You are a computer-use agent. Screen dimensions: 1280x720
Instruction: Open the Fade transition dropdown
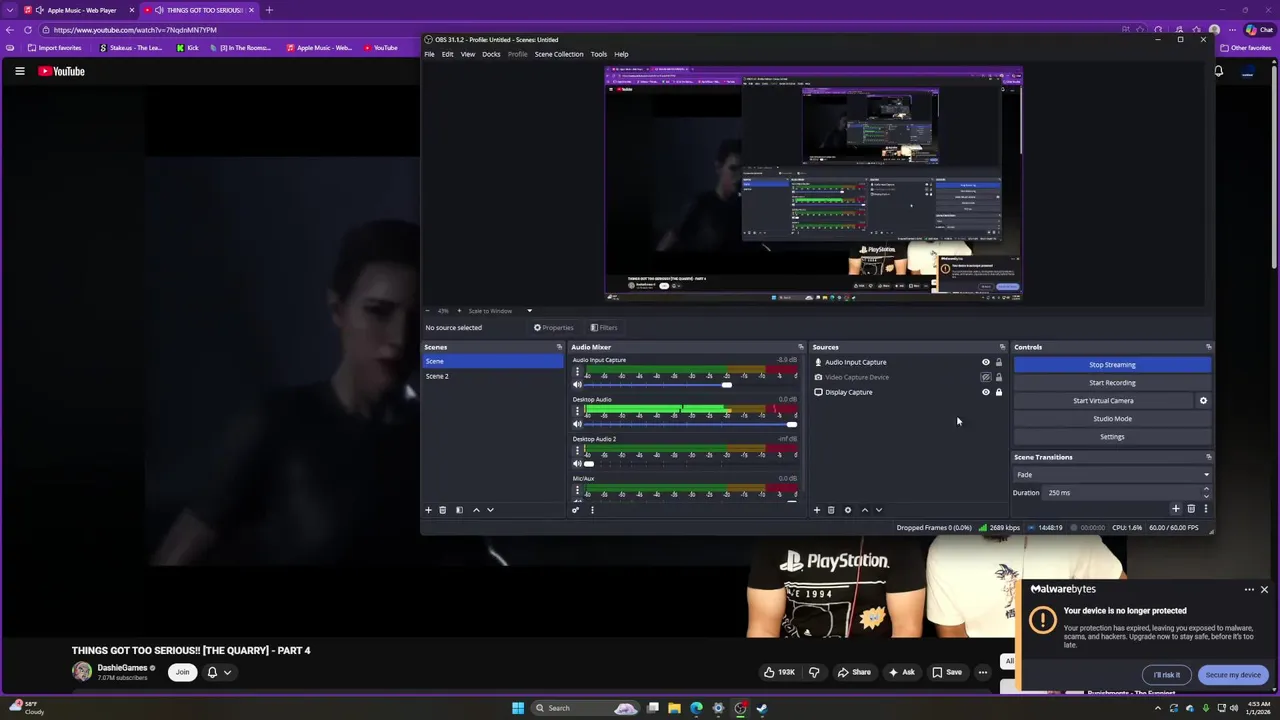(x=1112, y=475)
